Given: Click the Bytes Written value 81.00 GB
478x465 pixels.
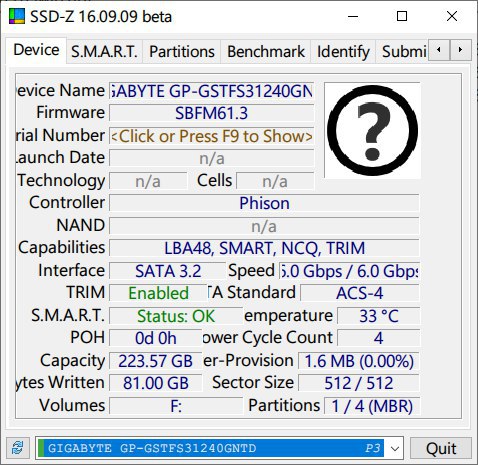Looking at the screenshot, I should [x=156, y=383].
